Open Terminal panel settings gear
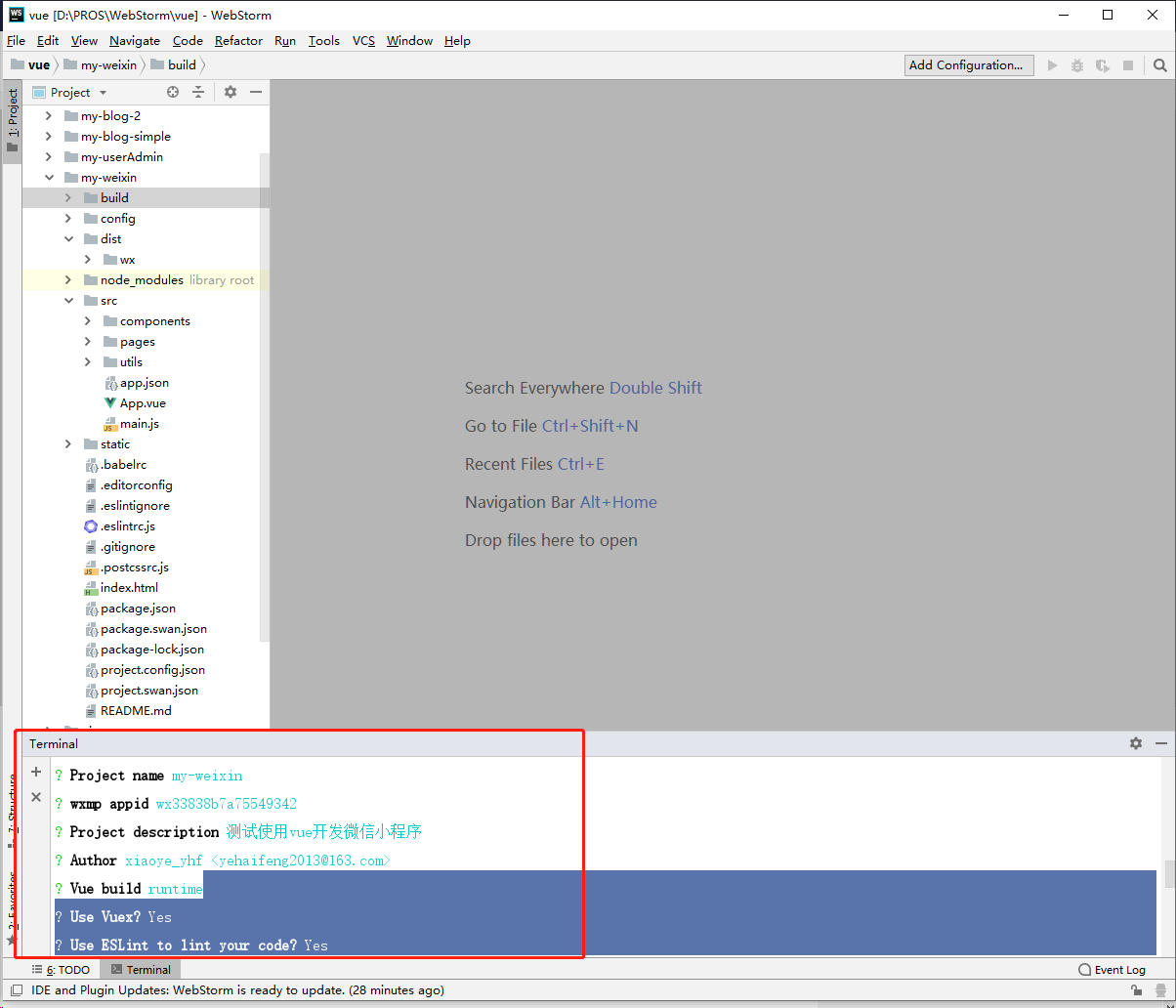1176x1008 pixels. (x=1136, y=743)
